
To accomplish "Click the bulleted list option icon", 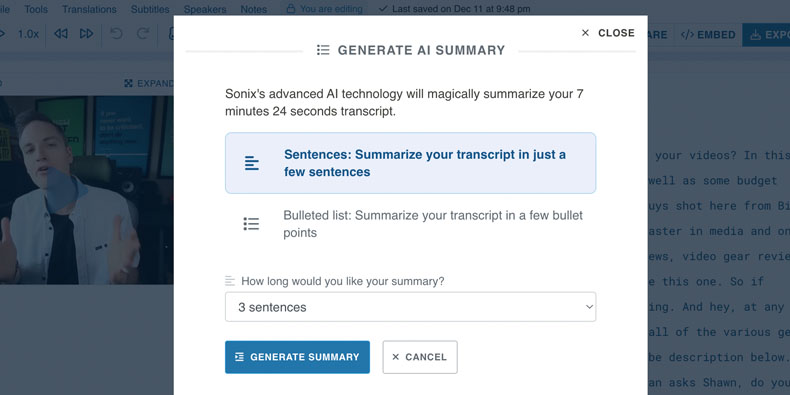I will (251, 224).
